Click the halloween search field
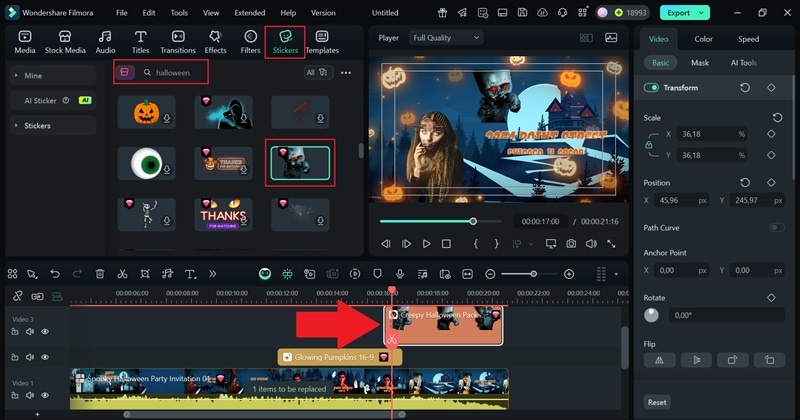The width and height of the screenshot is (800, 420). [173, 72]
